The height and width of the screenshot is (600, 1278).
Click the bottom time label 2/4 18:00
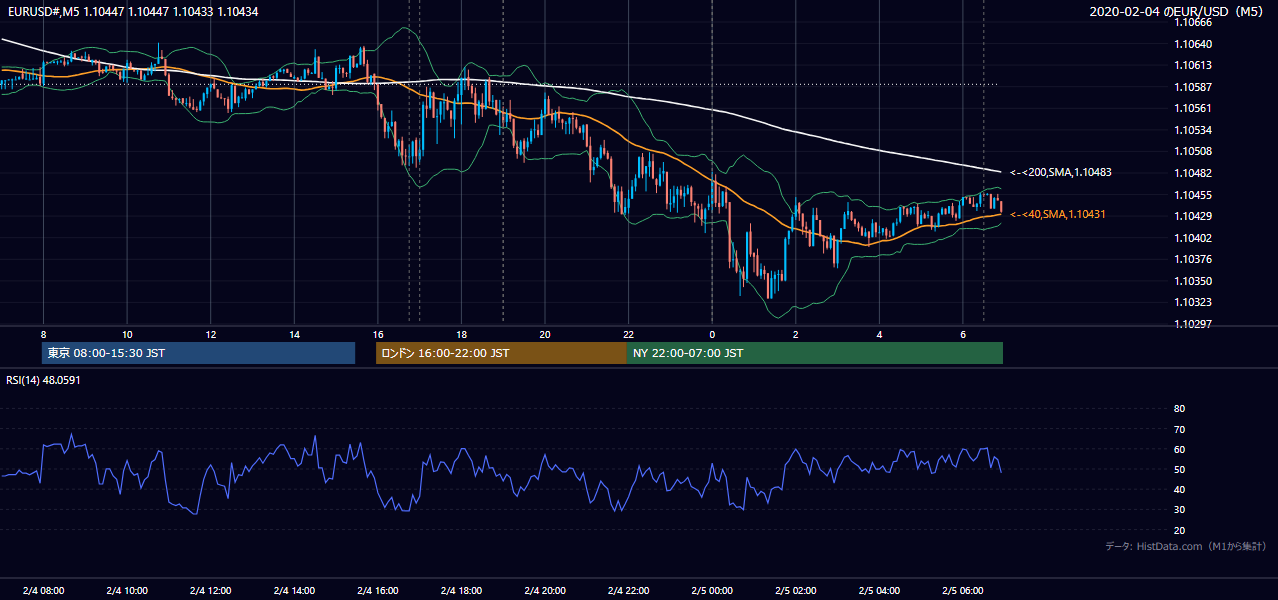coord(461,591)
